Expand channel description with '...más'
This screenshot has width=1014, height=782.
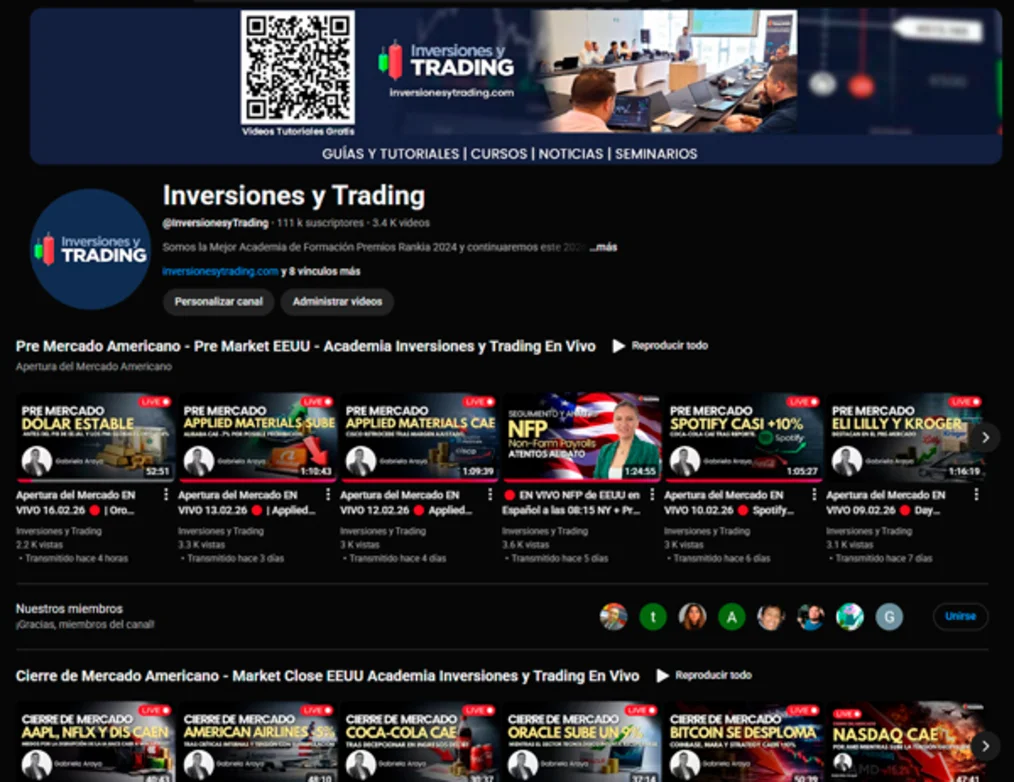click(603, 247)
